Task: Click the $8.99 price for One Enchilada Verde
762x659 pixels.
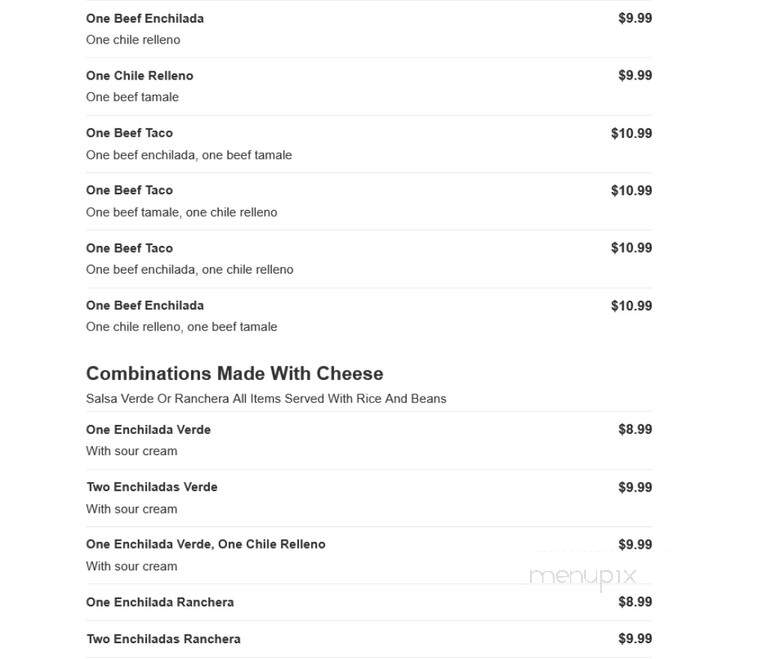Action: coord(635,430)
